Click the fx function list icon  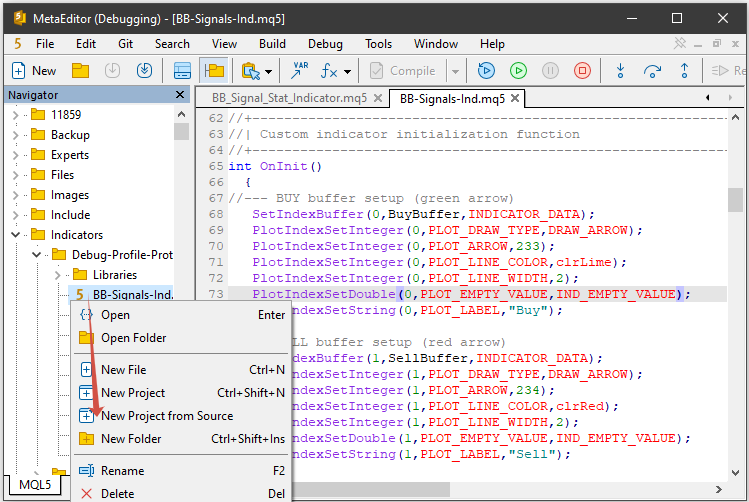click(329, 71)
